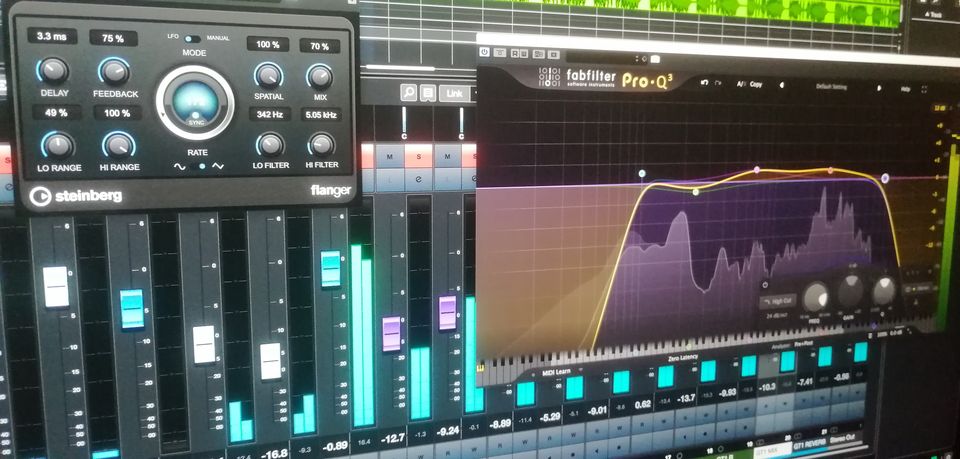Open edit channel settings 'e' button

point(418,179)
